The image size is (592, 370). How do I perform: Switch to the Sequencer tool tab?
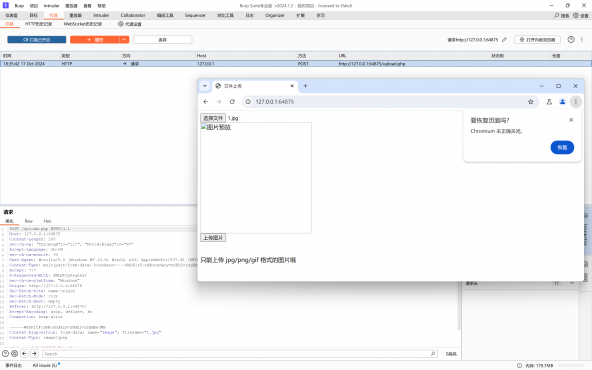(195, 15)
